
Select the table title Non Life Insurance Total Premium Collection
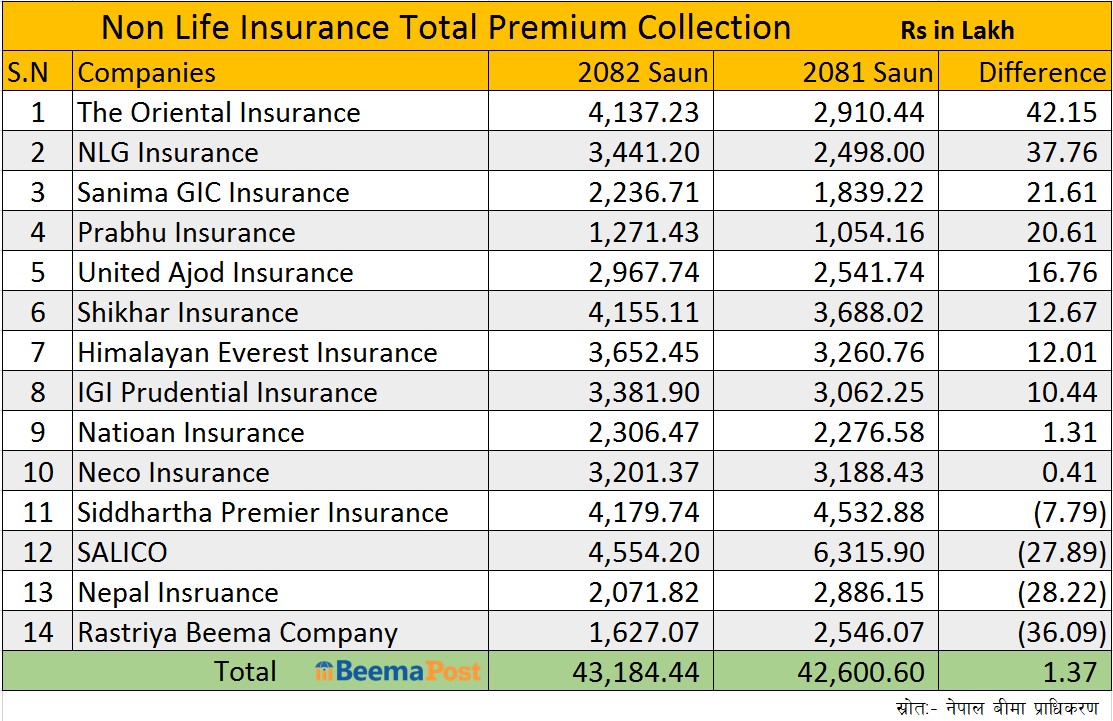point(446,27)
